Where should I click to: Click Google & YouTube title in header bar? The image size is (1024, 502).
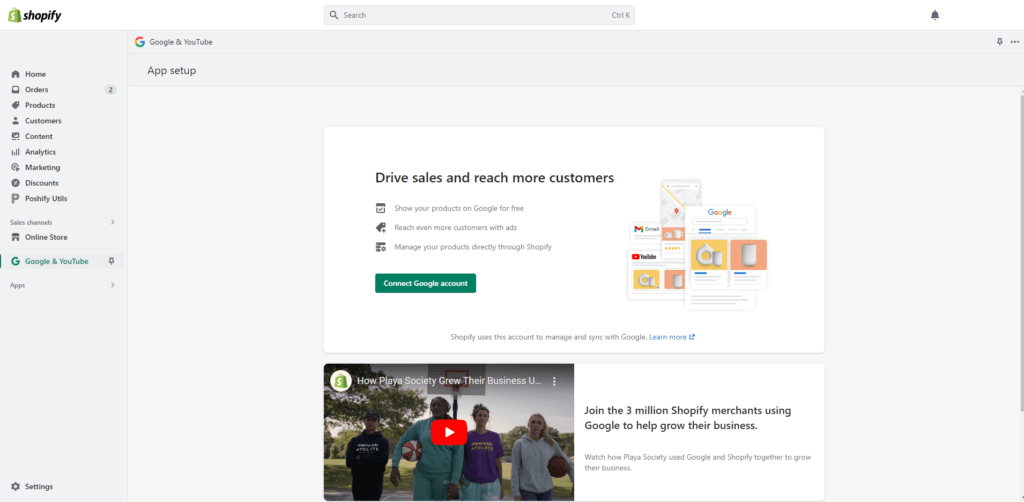[181, 42]
